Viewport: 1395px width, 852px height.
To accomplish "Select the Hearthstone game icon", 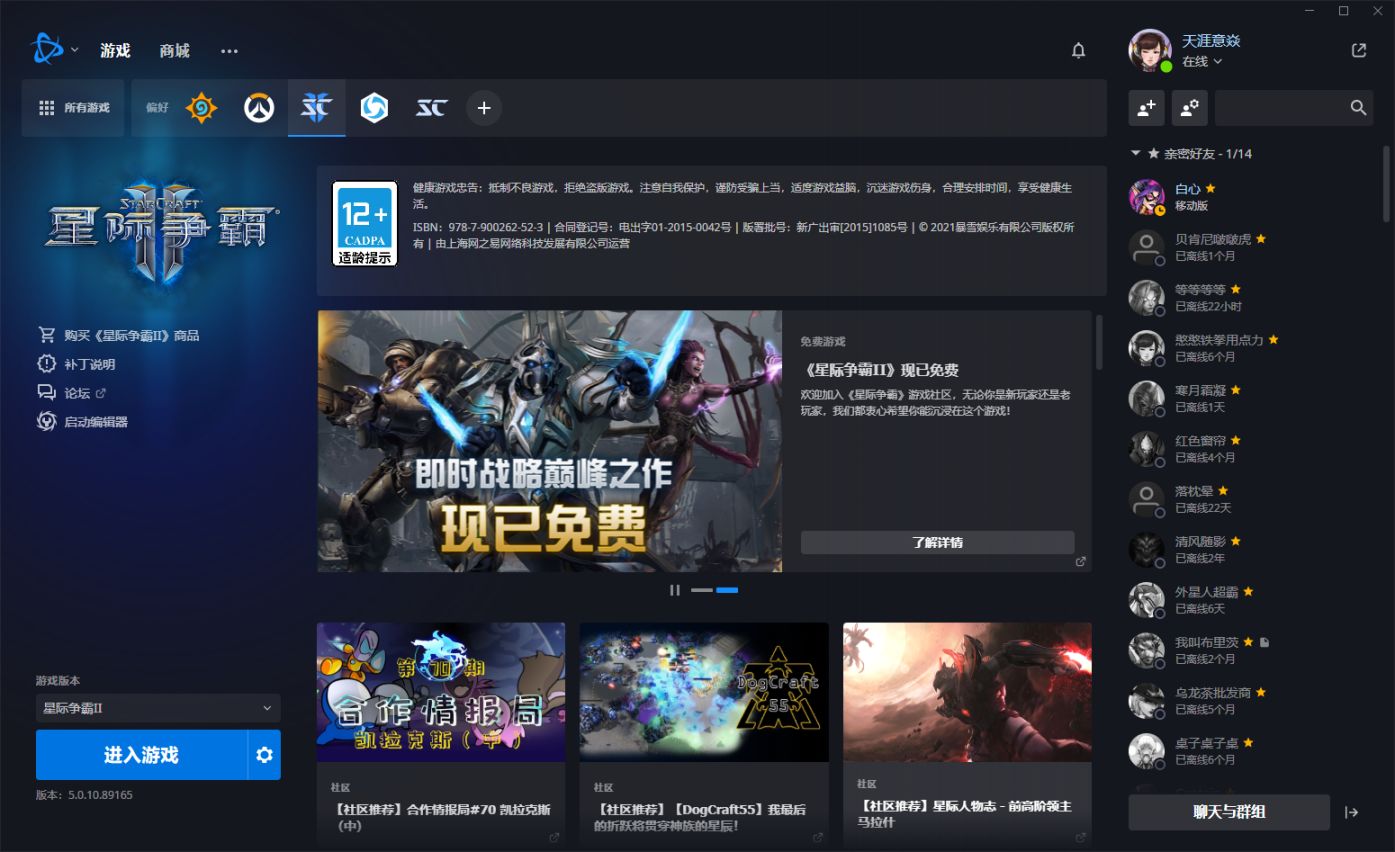I will [201, 108].
